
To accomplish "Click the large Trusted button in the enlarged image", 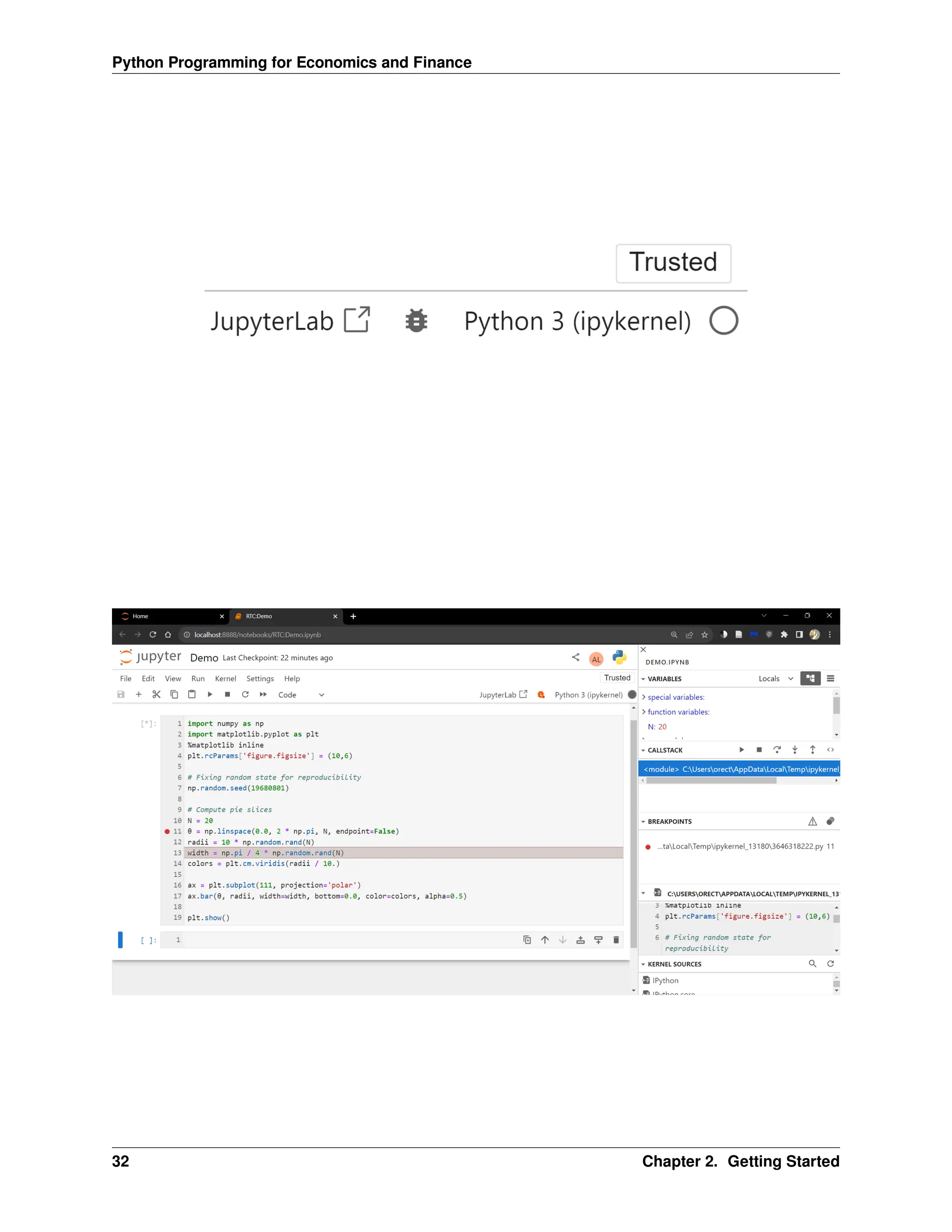I will click(x=674, y=263).
